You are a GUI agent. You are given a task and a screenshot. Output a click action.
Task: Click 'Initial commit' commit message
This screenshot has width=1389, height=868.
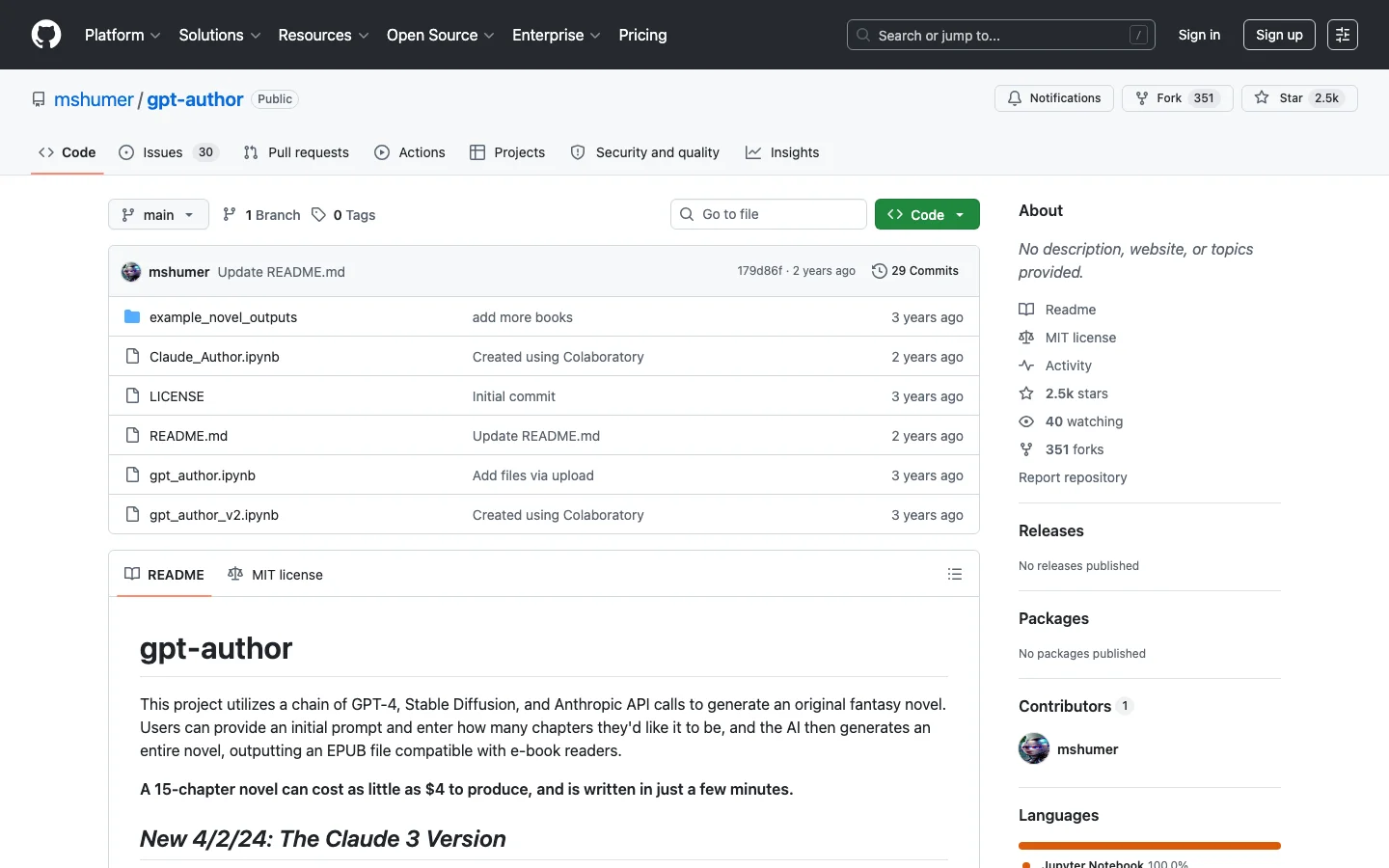click(514, 396)
